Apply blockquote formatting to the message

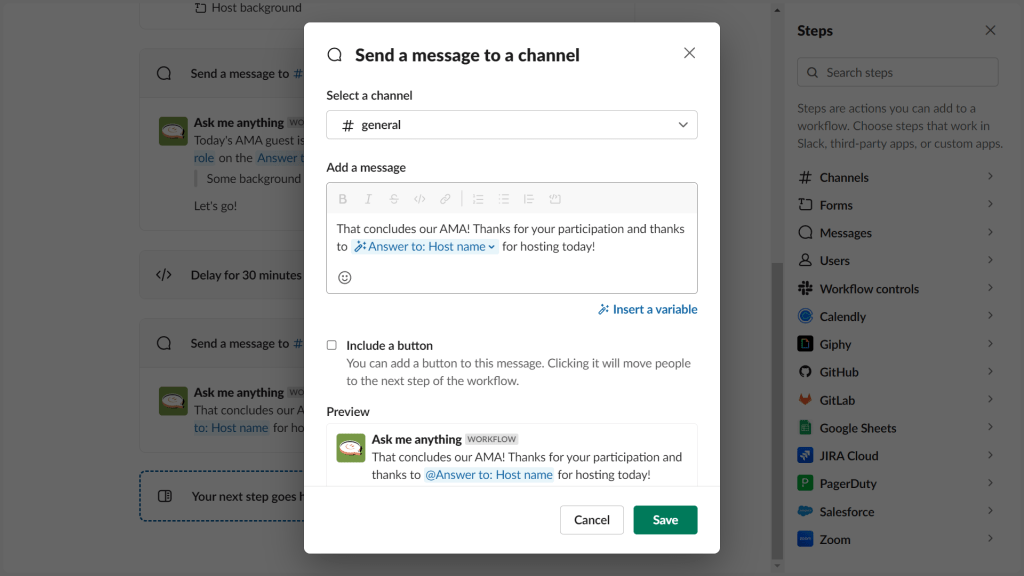coord(528,199)
